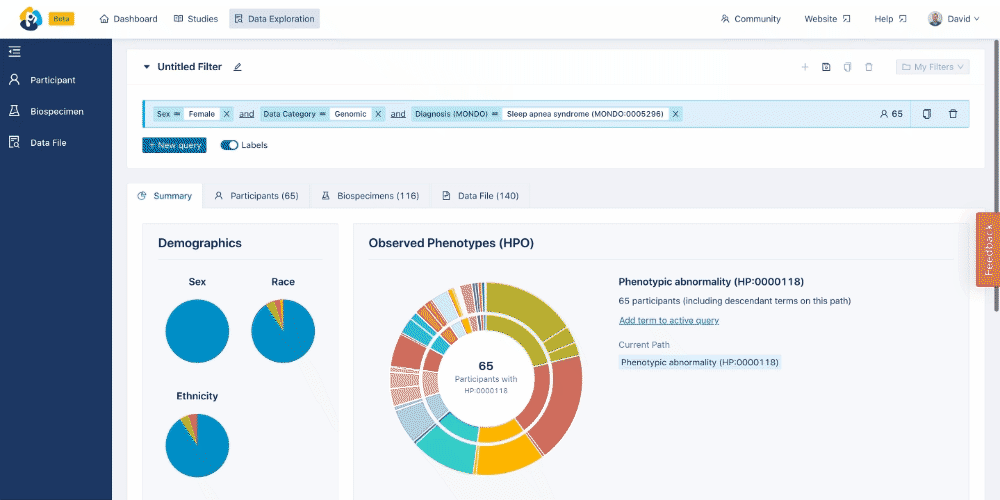Image resolution: width=1000 pixels, height=500 pixels.
Task: Delete the query row trash icon
Action: (x=953, y=114)
